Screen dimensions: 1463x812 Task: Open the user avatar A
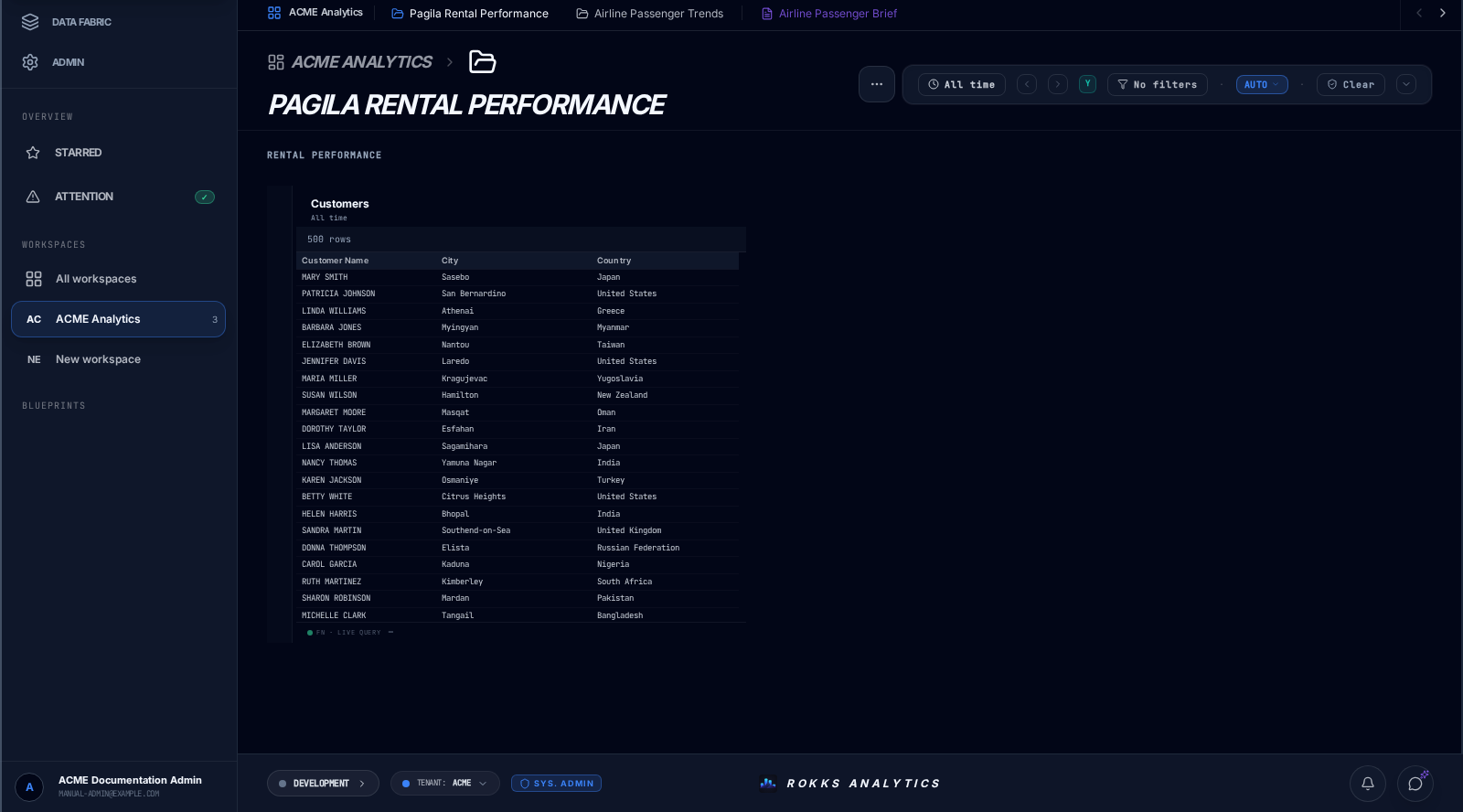tap(29, 787)
